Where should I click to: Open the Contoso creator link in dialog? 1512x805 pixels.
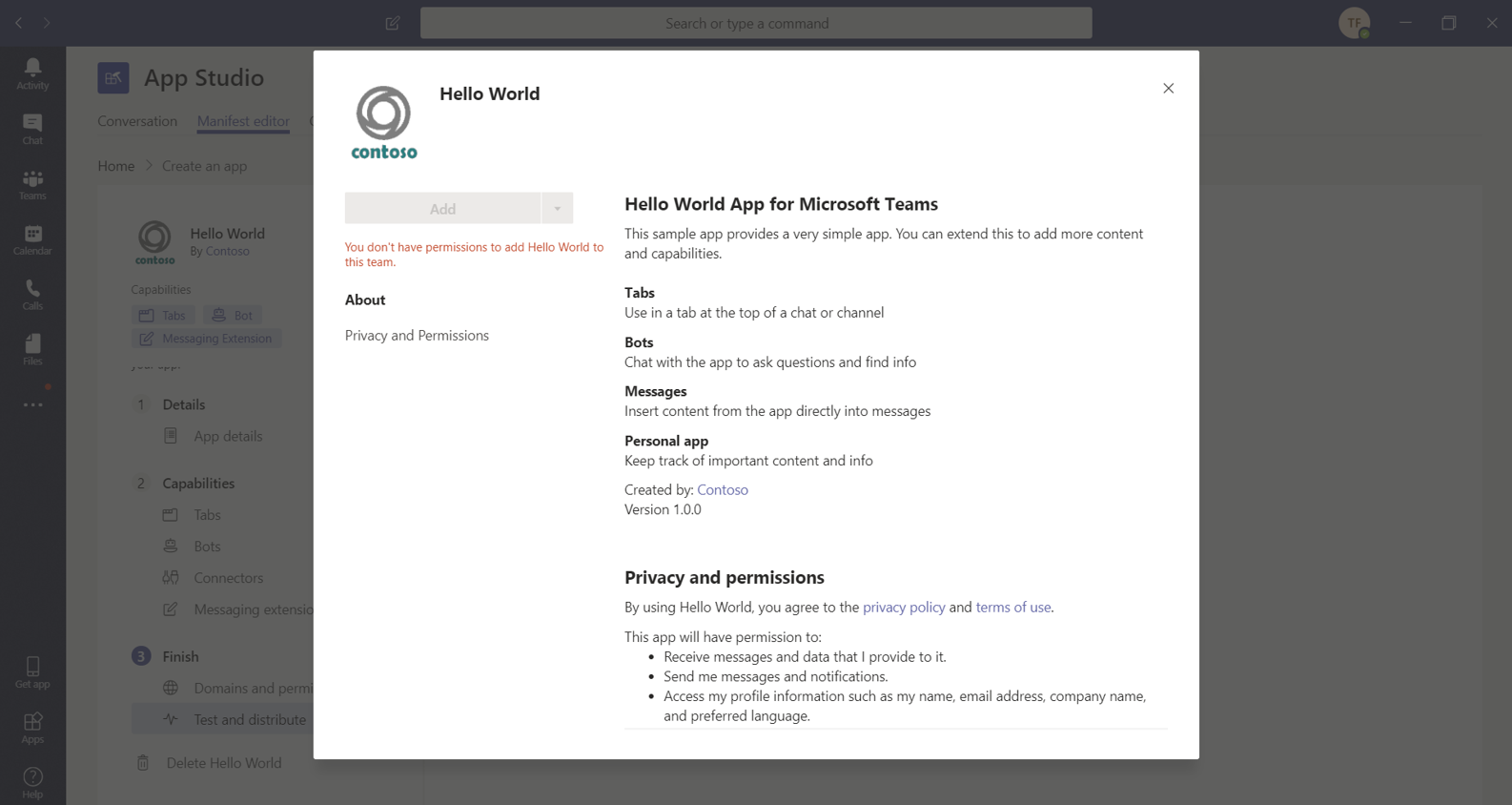click(723, 489)
